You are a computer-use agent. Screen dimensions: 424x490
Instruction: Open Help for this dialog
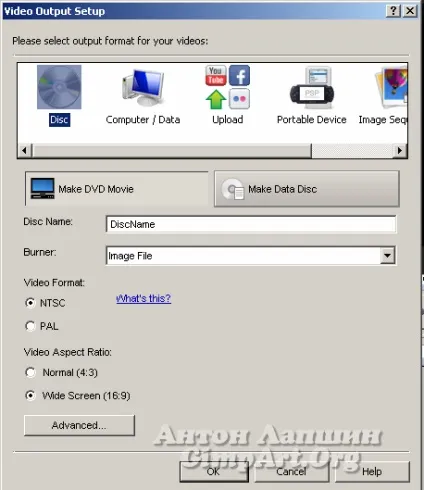pos(372,471)
